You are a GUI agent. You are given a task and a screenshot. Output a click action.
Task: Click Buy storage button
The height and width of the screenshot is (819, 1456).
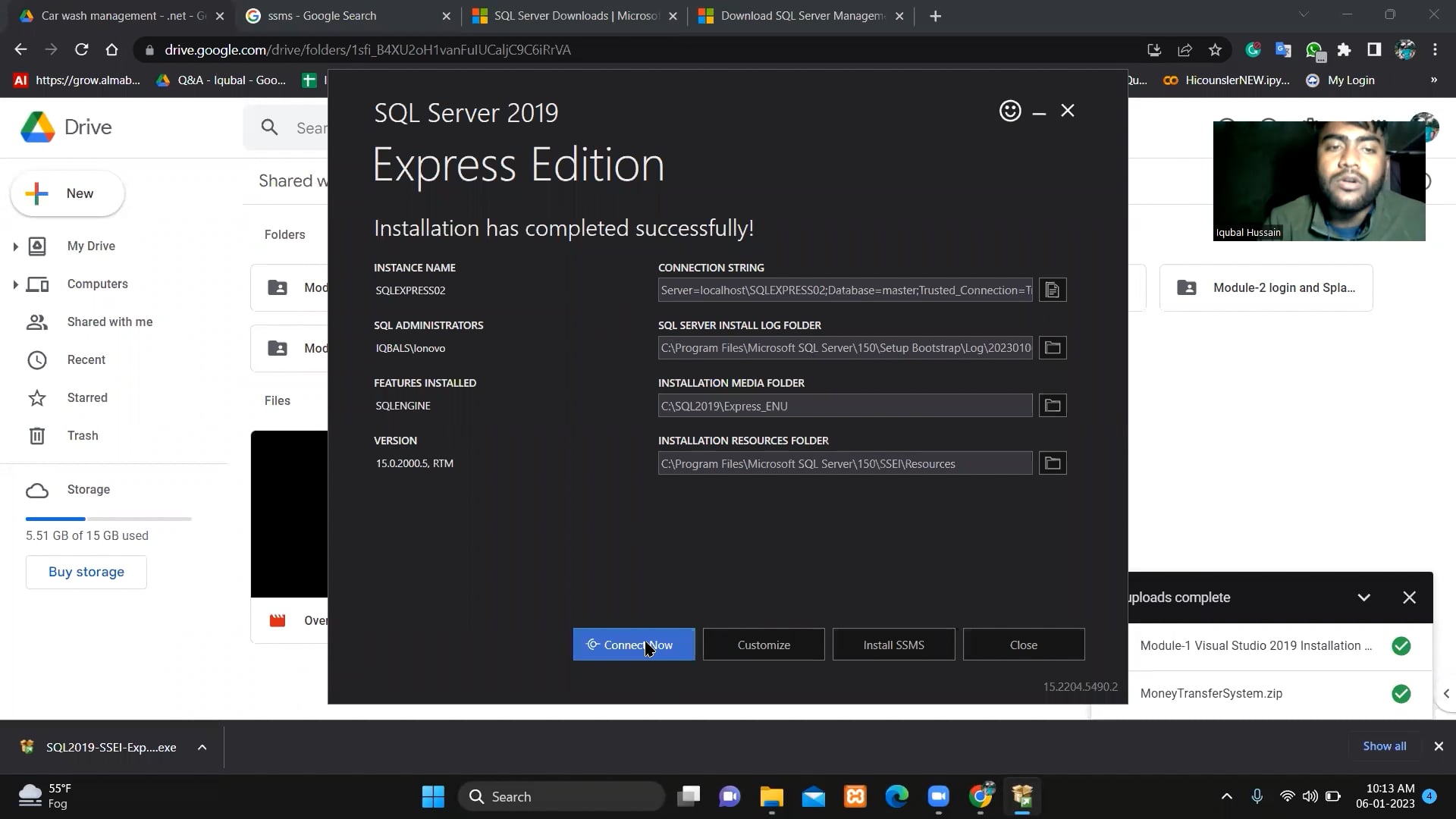pos(86,572)
